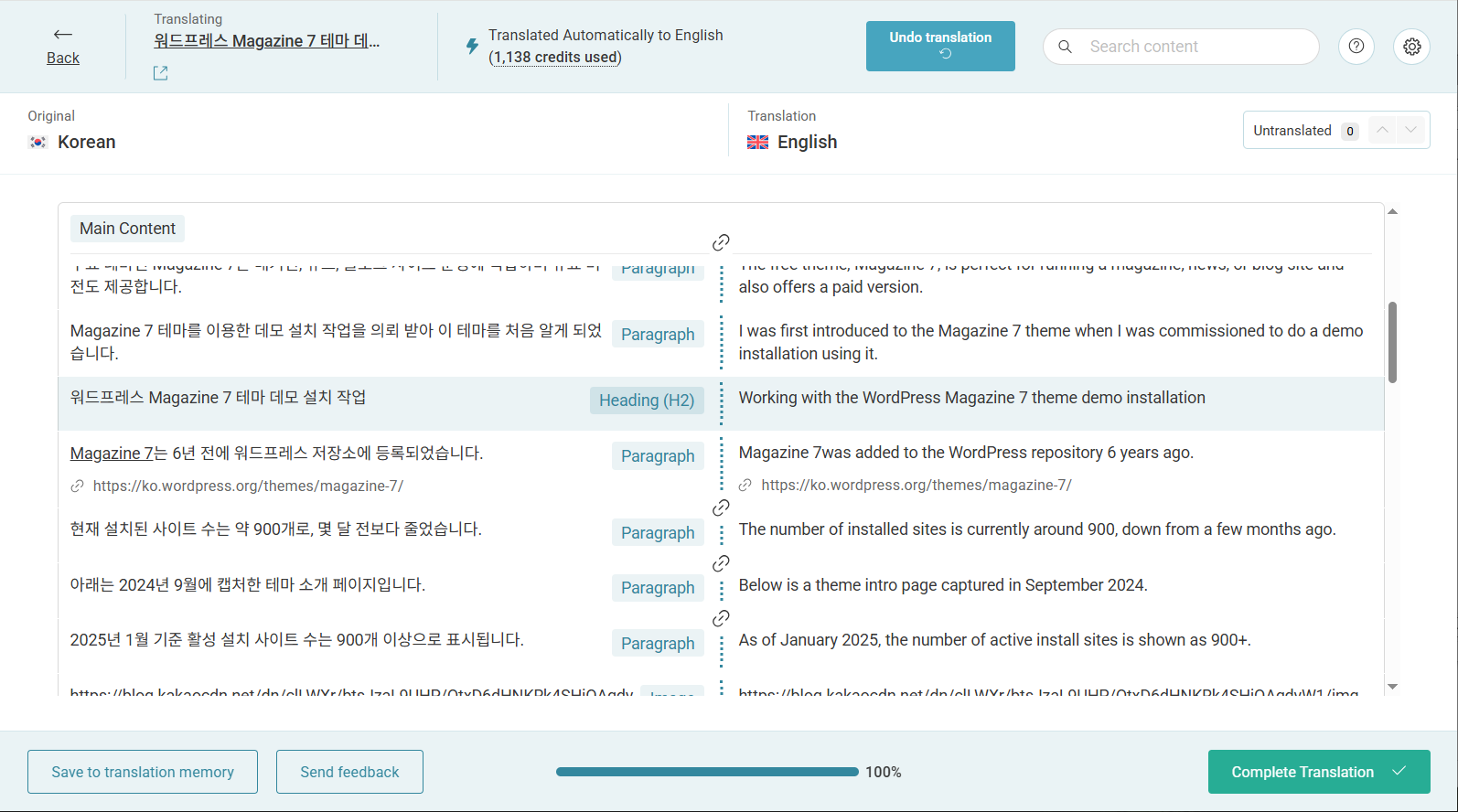
Task: Click Paragraph tag for '현재 설치된 사이트' row
Action: point(658,533)
